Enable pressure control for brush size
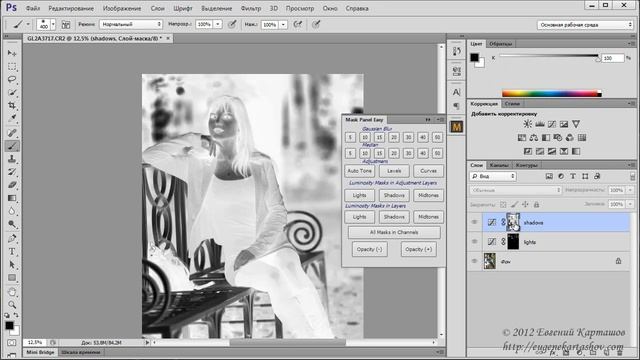This screenshot has height=360, width=640. click(x=316, y=24)
